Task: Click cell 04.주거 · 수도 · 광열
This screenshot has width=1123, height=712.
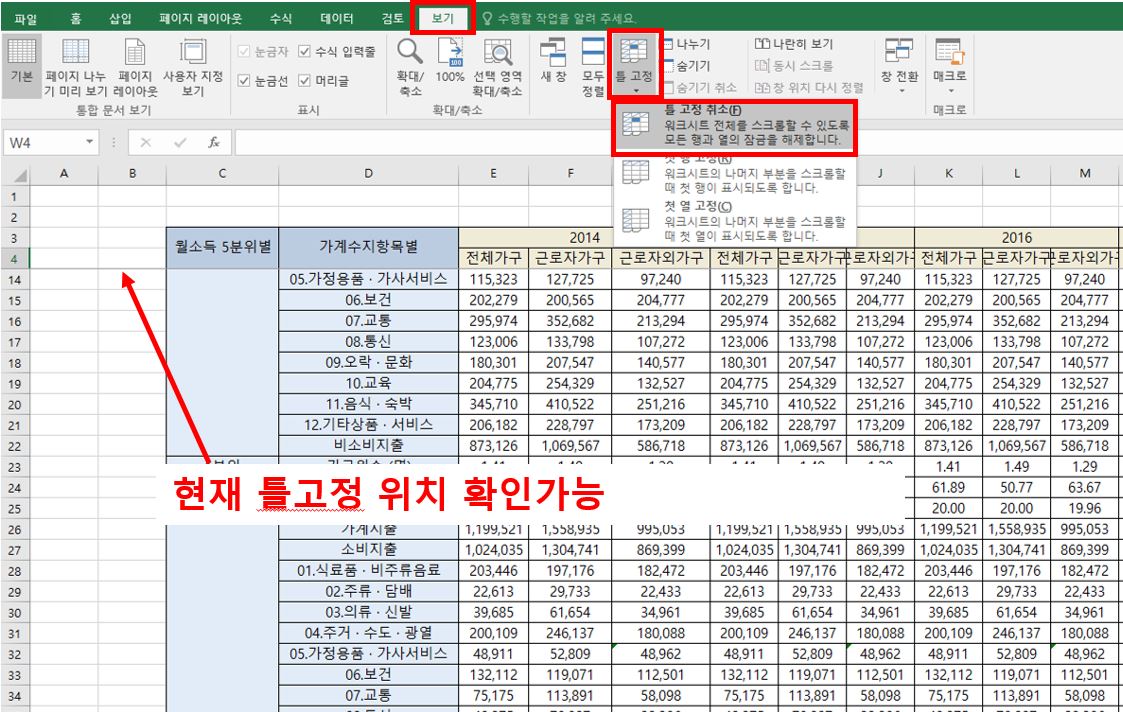Action: click(368, 633)
